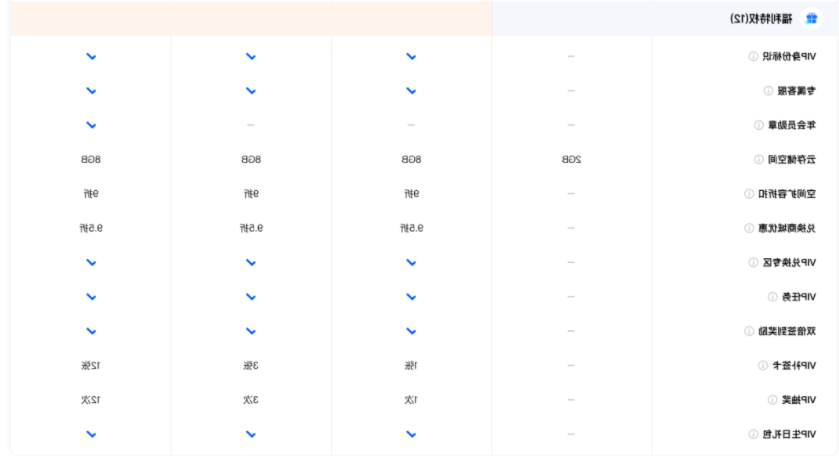Click the 2GB value in the 云存储空间 row

(571, 159)
